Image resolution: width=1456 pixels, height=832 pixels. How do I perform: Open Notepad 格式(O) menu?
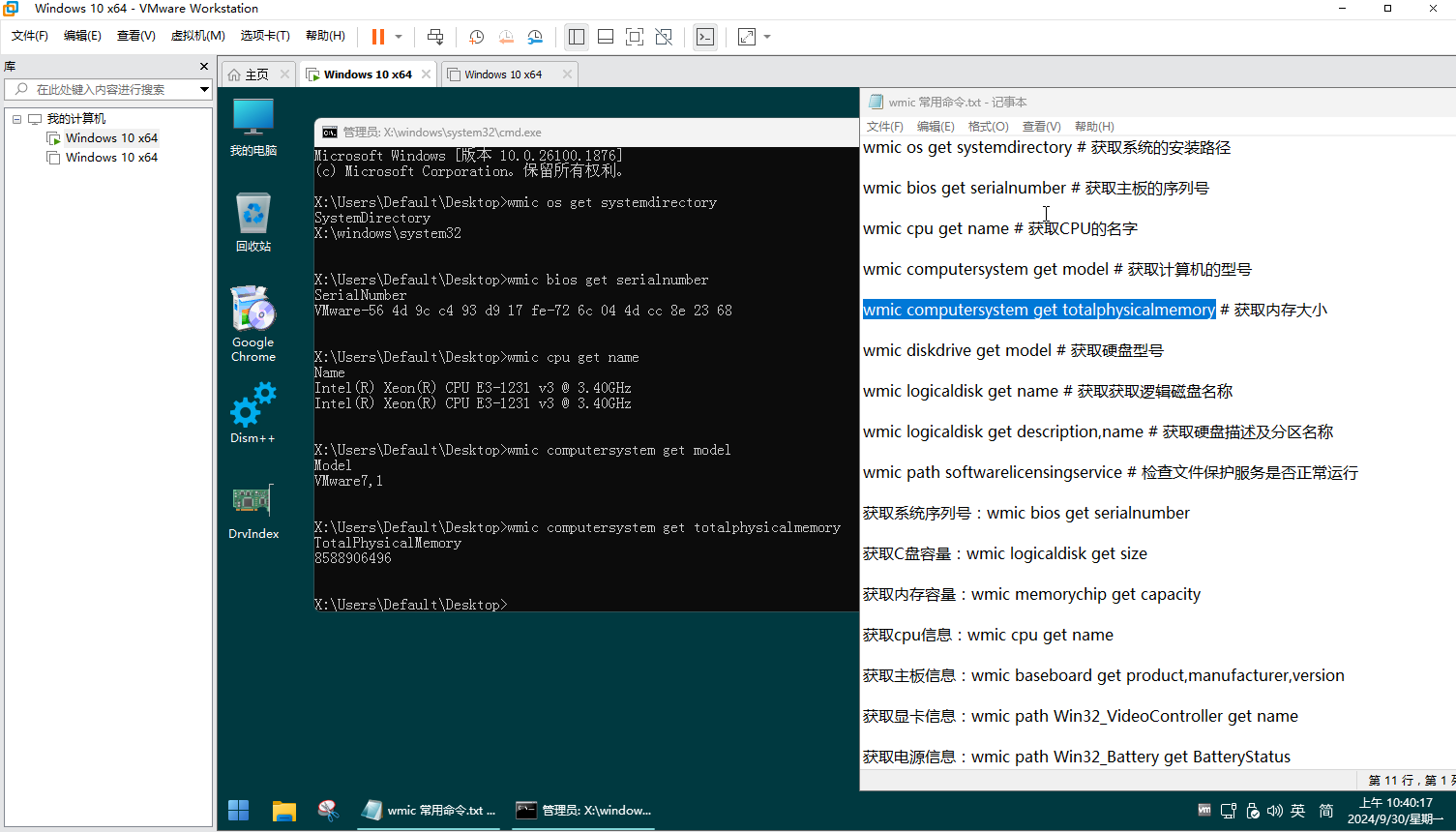[x=988, y=127]
